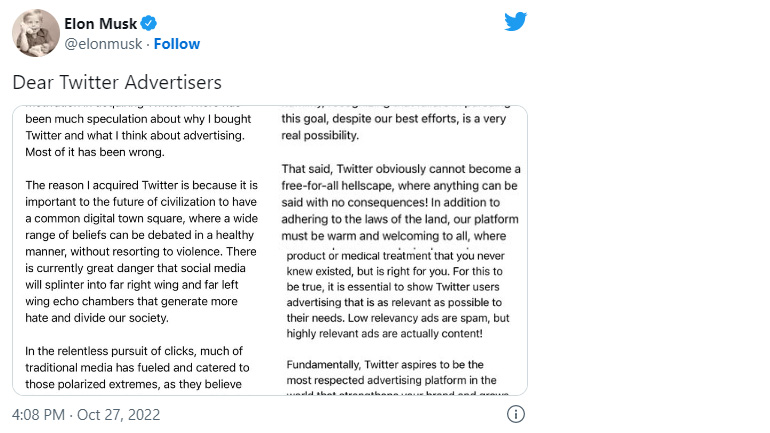Click the Twitter bird logo
770x433 pixels.
click(x=516, y=22)
